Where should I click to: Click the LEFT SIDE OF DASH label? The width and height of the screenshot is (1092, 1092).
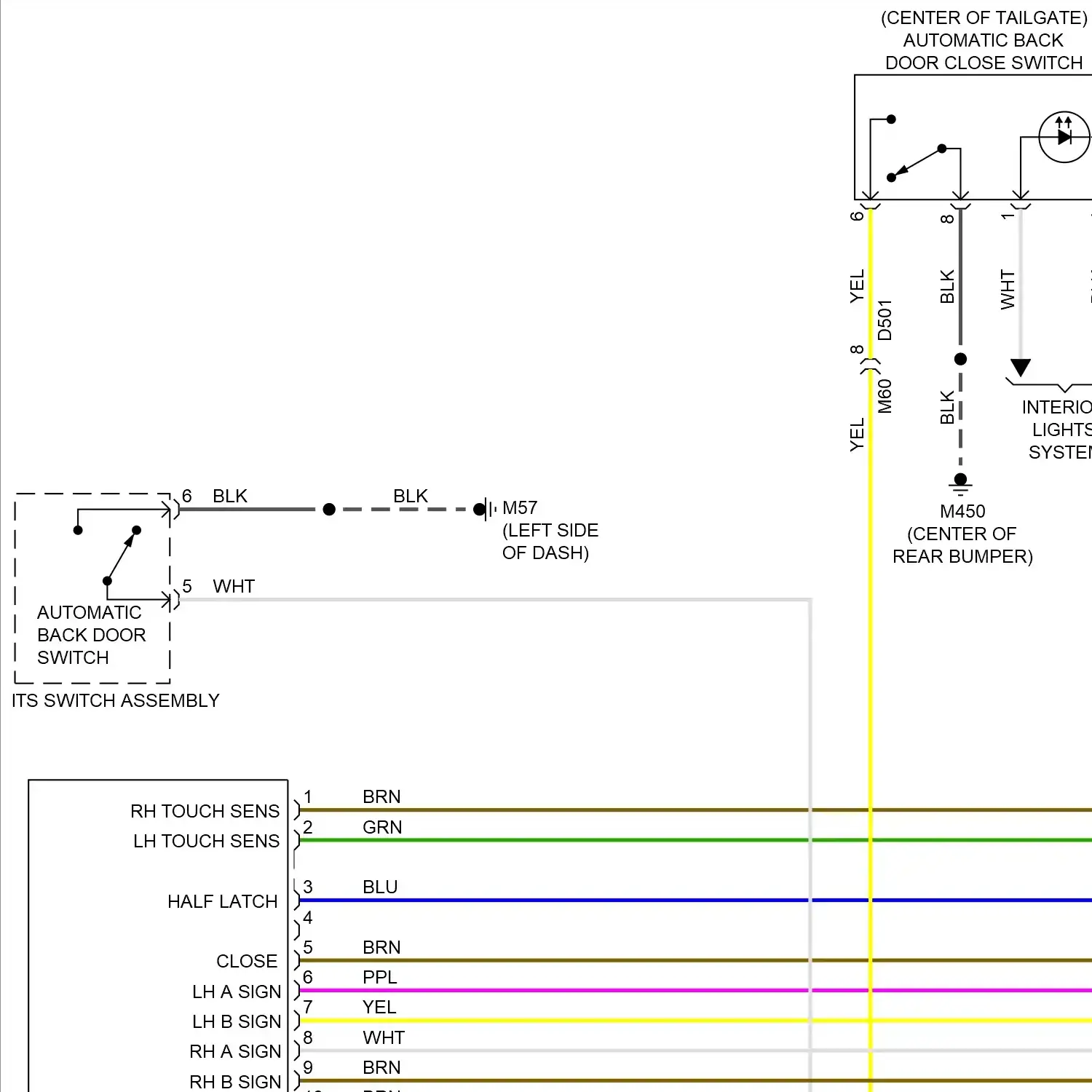click(549, 541)
